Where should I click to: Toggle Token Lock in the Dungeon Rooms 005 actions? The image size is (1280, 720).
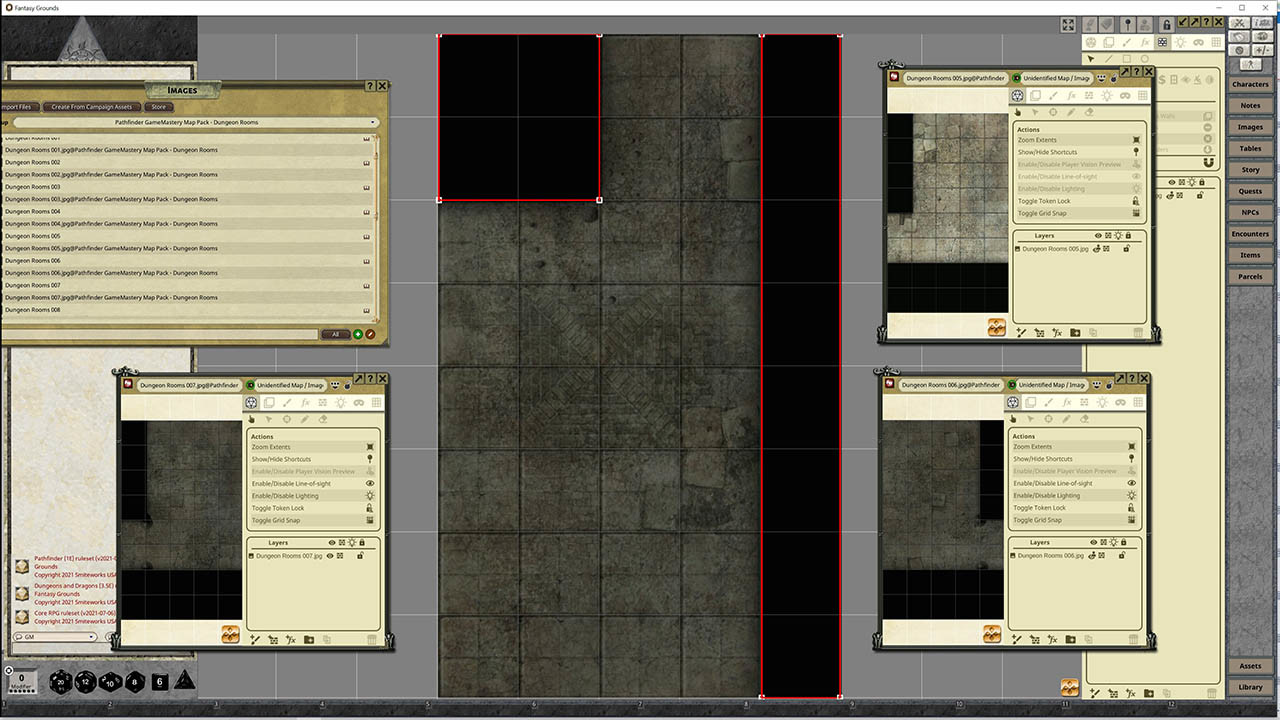click(x=1047, y=200)
